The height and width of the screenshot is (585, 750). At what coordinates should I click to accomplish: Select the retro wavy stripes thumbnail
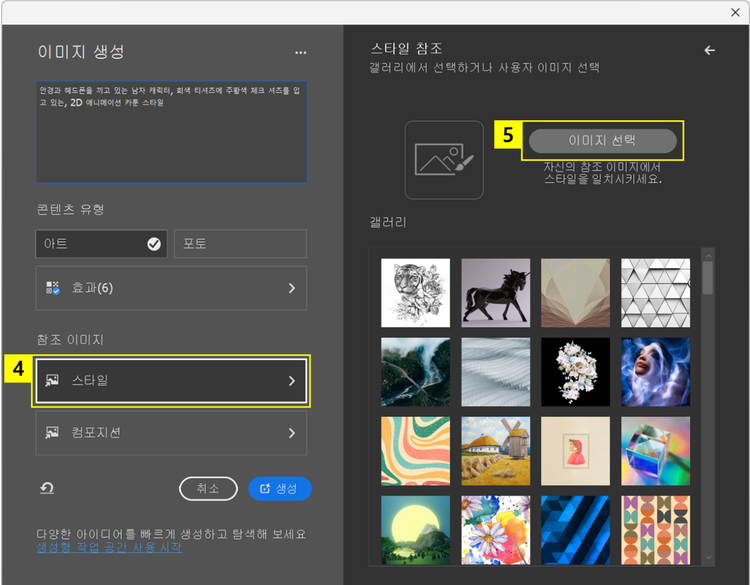(415, 451)
